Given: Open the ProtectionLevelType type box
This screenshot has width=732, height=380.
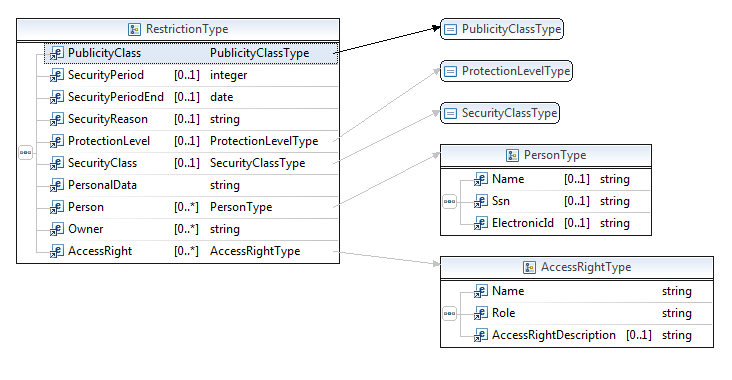Looking at the screenshot, I should [x=506, y=71].
